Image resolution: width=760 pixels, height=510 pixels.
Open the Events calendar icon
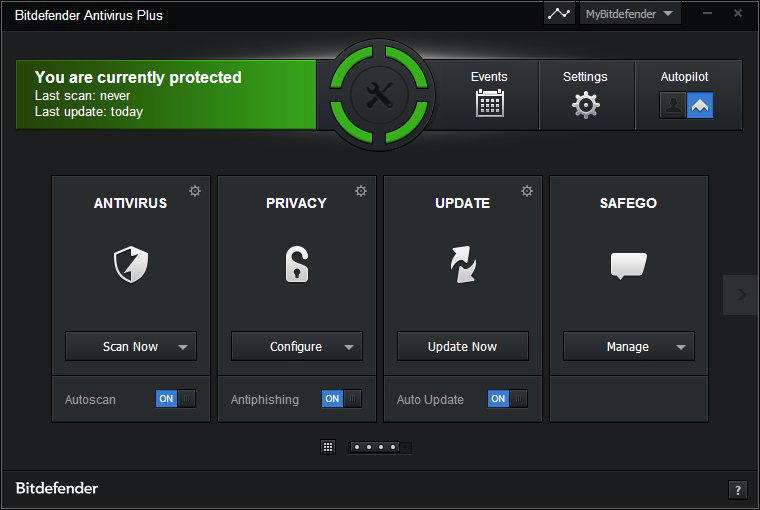point(490,103)
